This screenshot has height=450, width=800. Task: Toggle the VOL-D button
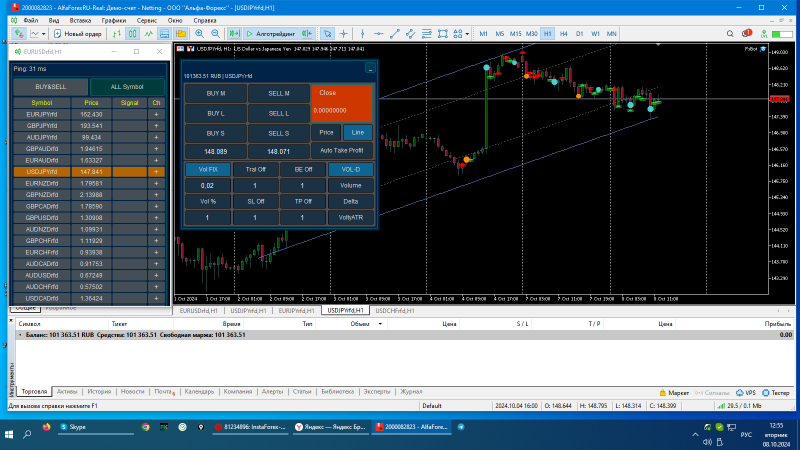pos(351,169)
